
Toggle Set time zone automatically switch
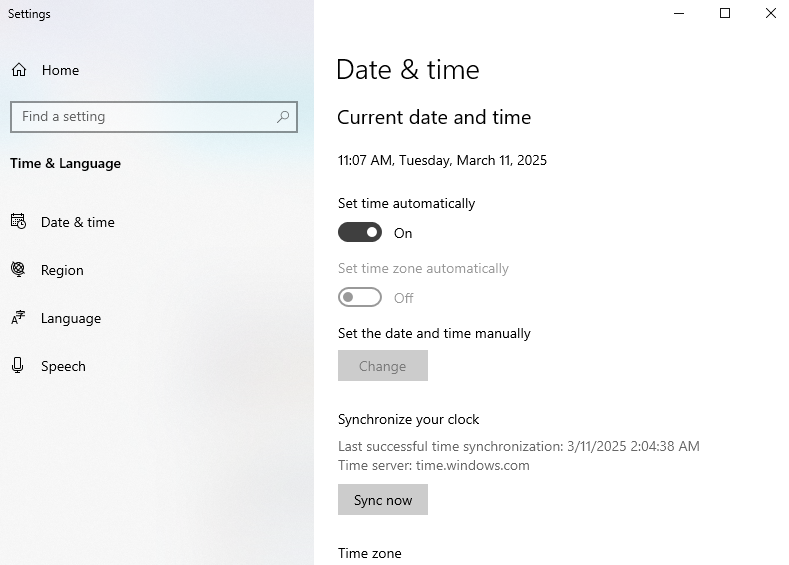[360, 297]
